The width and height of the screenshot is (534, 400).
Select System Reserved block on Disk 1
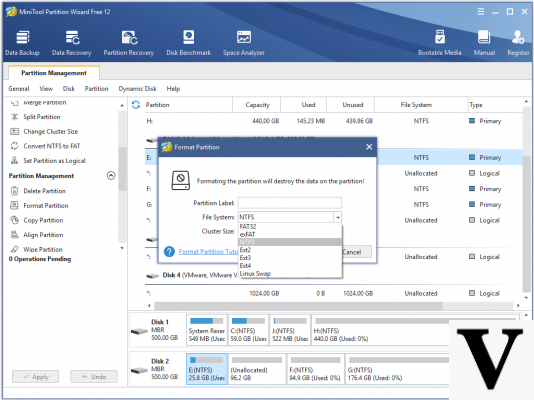[x=206, y=330]
